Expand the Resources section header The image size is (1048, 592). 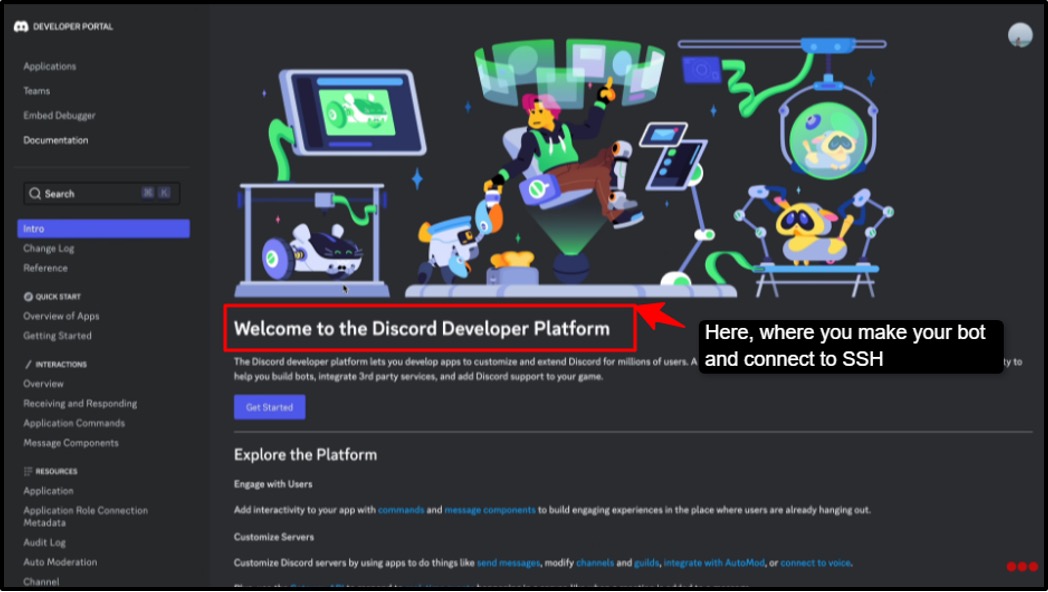(58, 471)
